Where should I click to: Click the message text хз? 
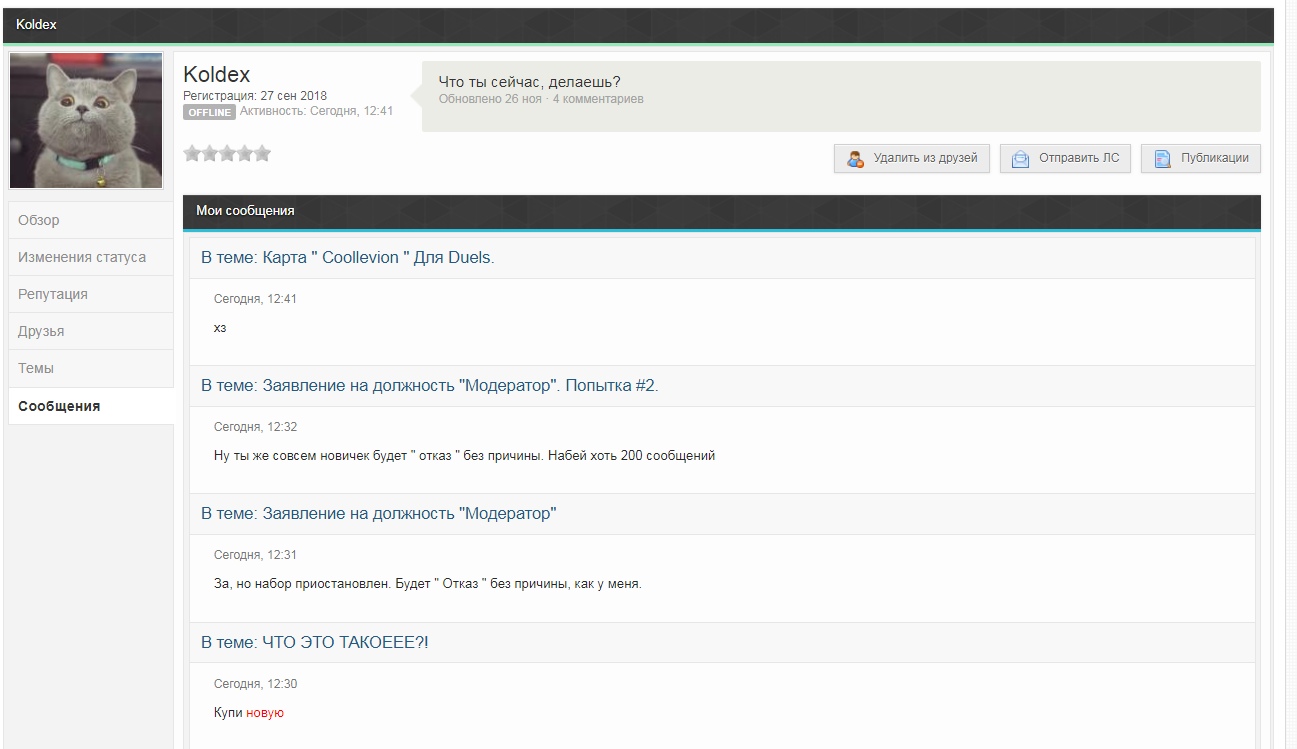[x=220, y=328]
